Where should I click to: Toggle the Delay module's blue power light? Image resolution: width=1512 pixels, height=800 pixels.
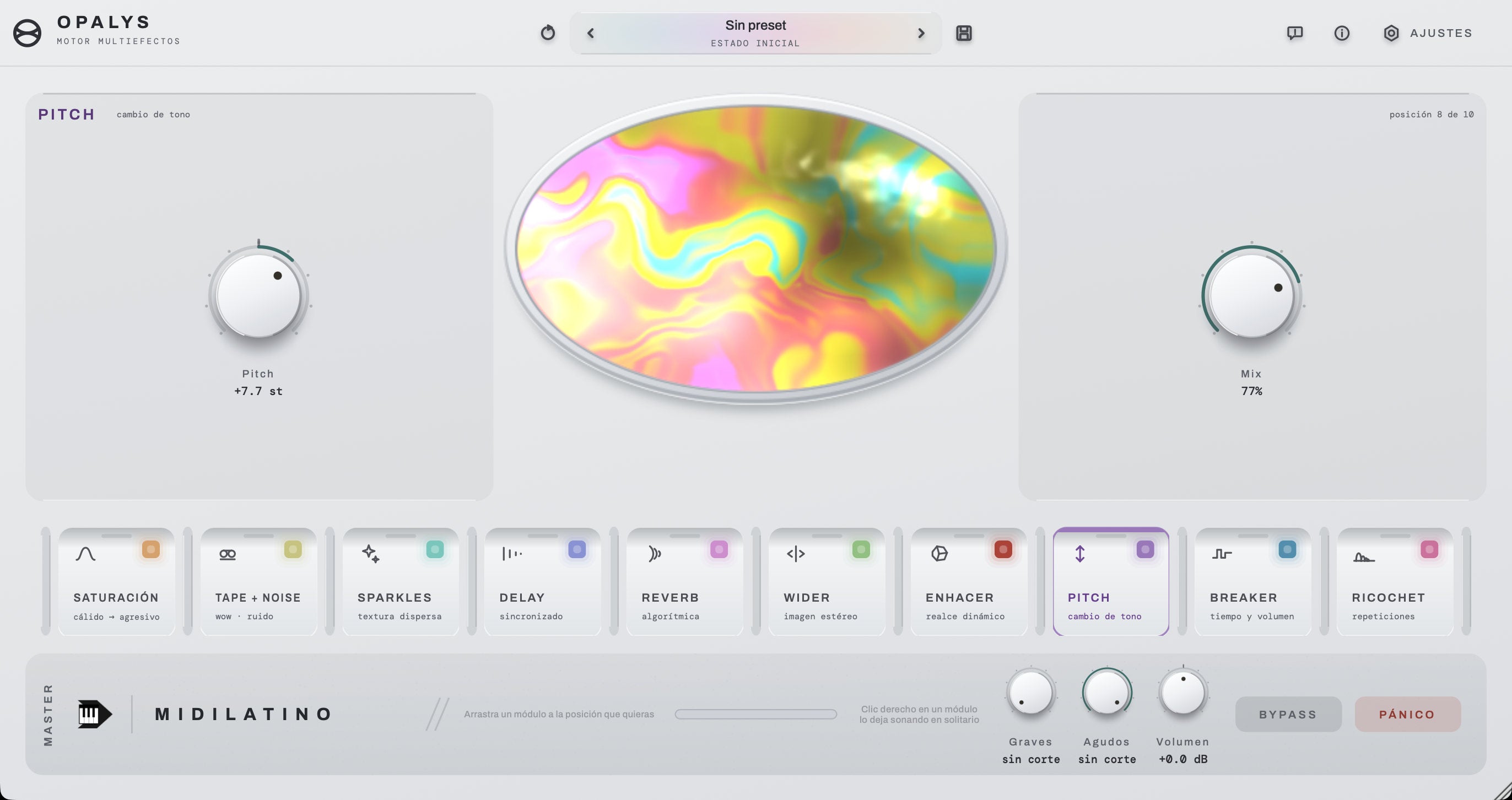tap(577, 549)
